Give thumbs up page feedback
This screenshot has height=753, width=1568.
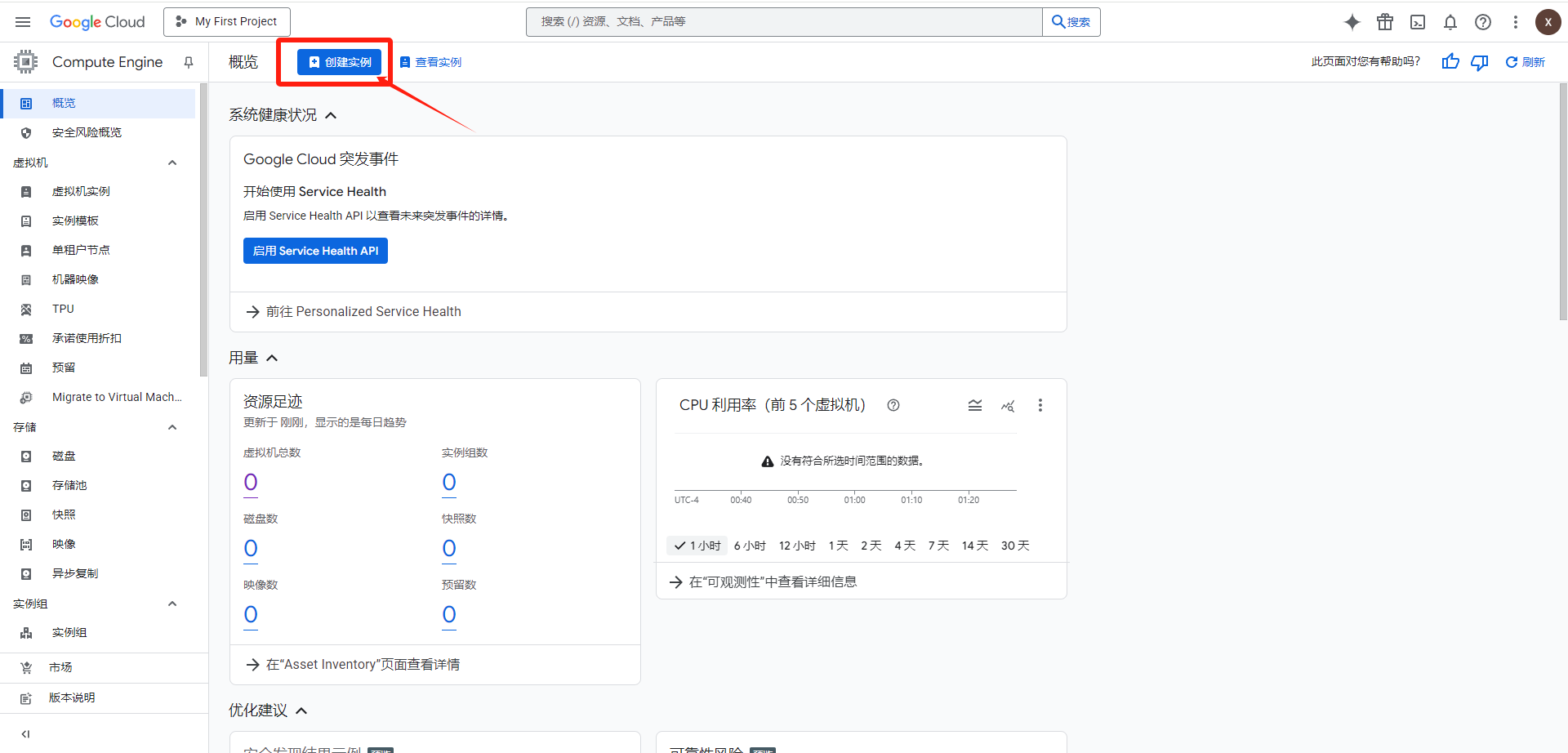coord(1450,62)
